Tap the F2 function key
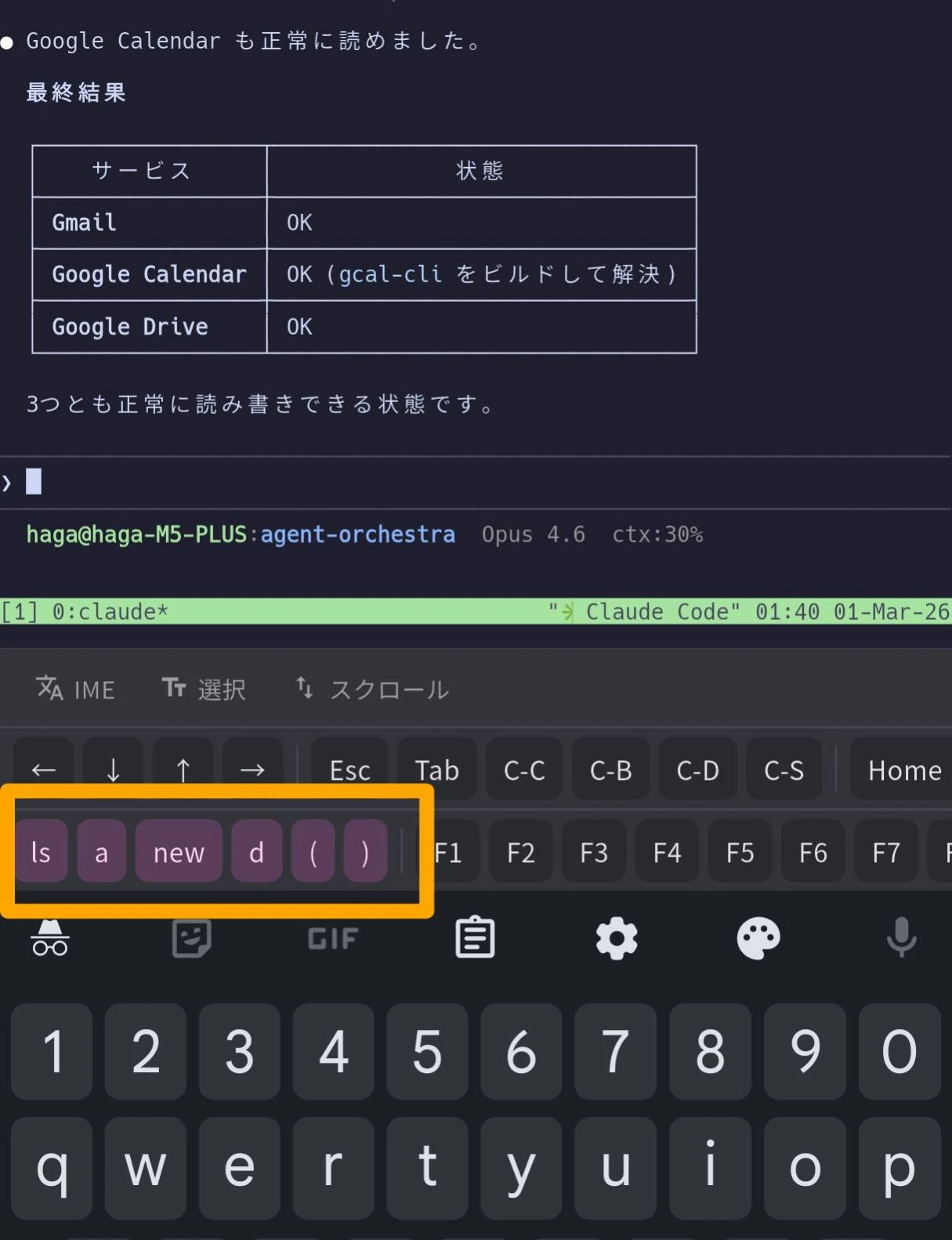This screenshot has height=1240, width=952. (x=521, y=851)
